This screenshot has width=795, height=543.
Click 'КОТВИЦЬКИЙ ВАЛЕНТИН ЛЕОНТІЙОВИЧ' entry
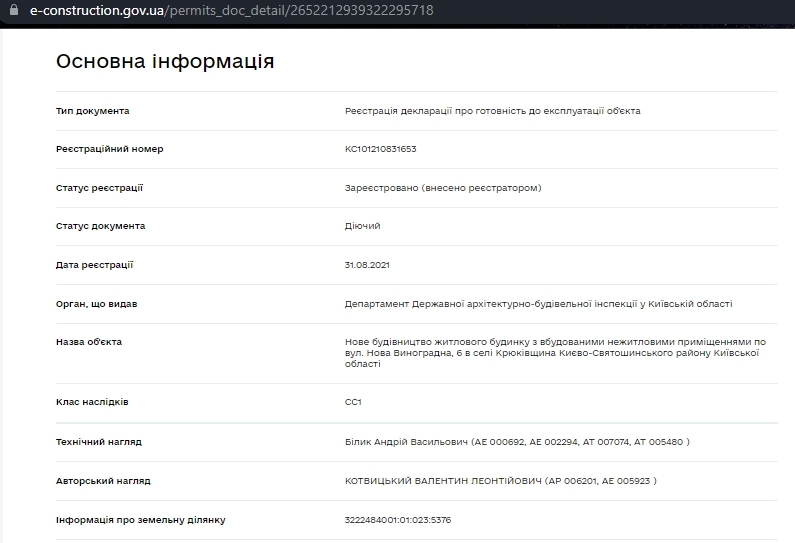tap(500, 481)
